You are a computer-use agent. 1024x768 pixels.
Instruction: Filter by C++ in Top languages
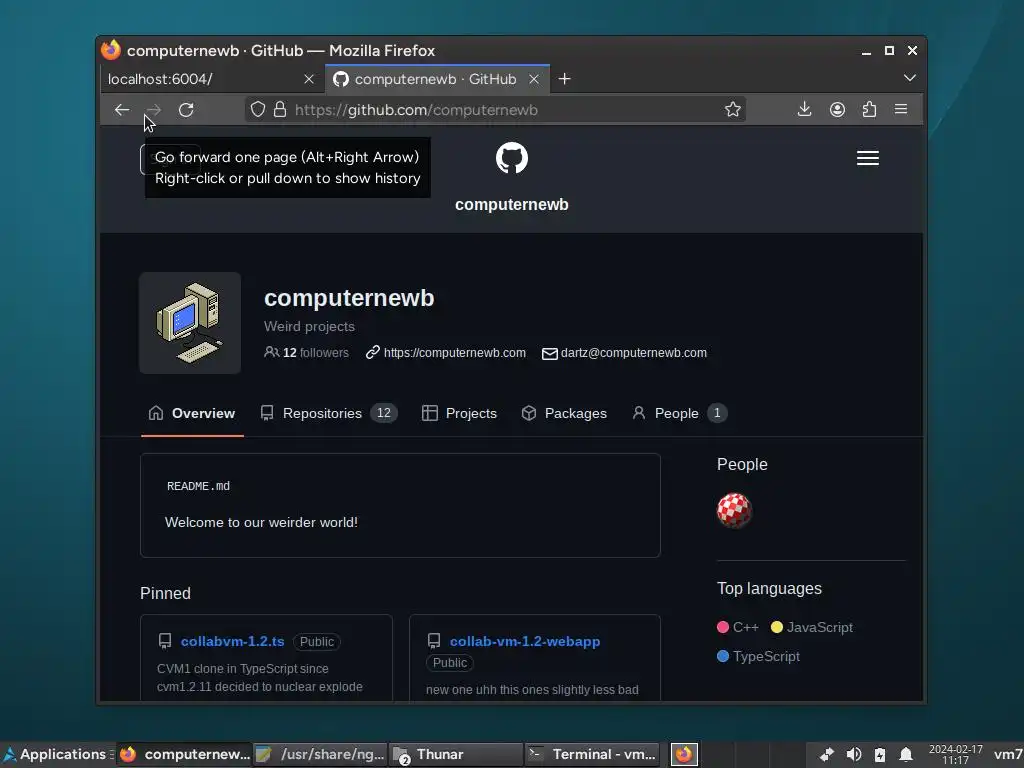(738, 627)
